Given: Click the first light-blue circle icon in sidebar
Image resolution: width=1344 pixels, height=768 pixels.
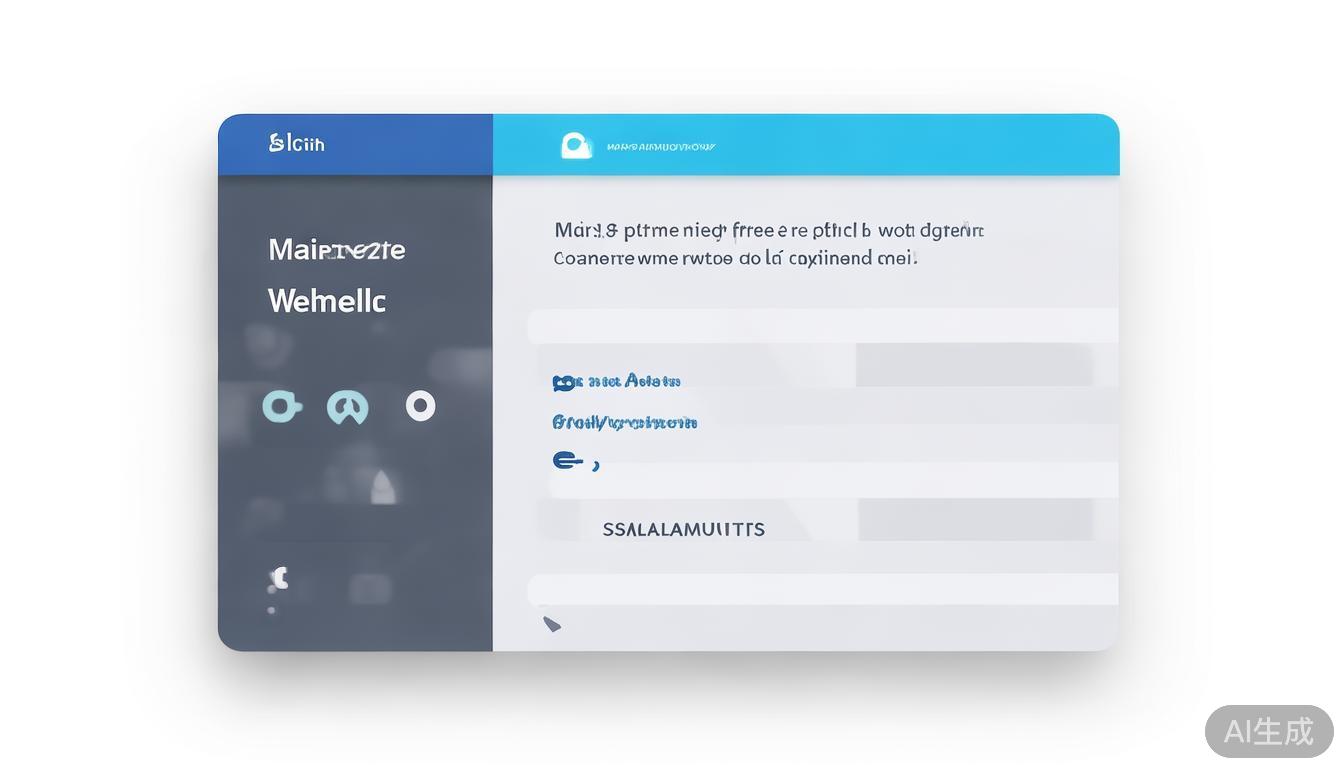Looking at the screenshot, I should tap(281, 406).
